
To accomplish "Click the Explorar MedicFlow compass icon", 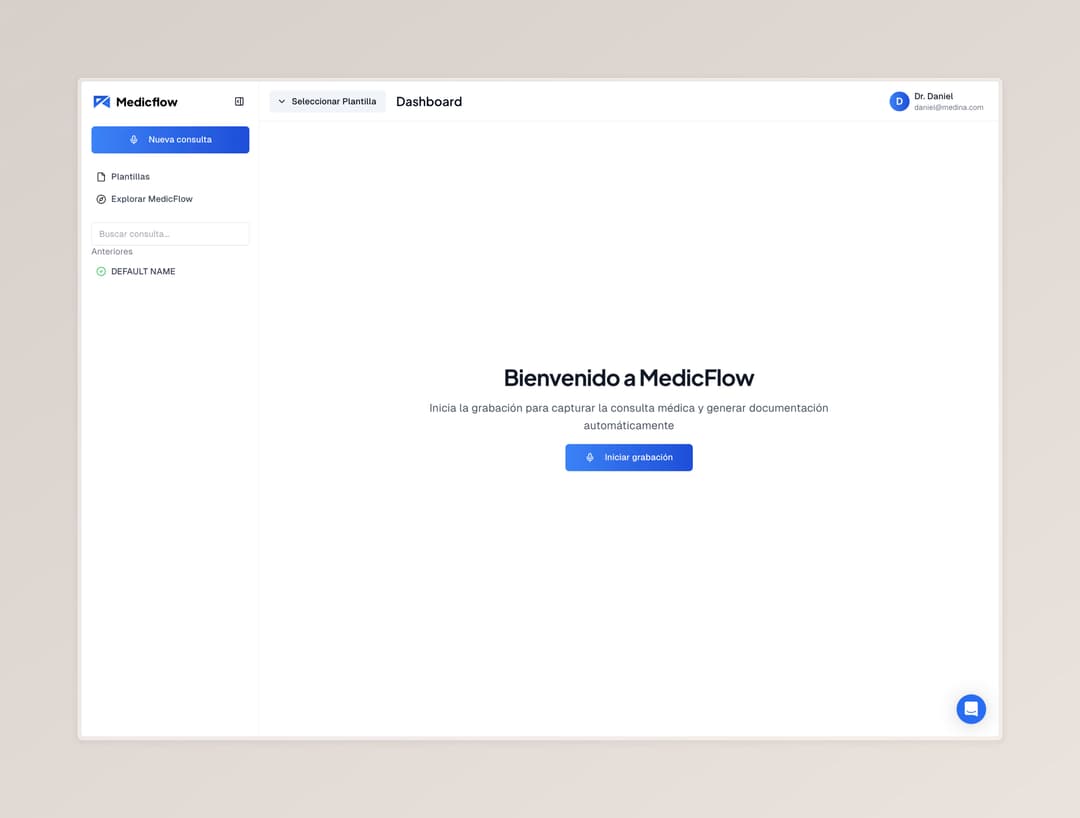I will [x=101, y=199].
